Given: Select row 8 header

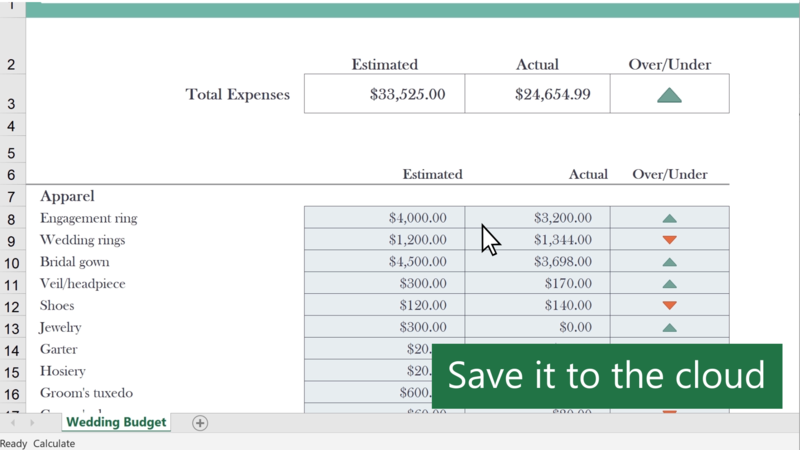Looking at the screenshot, I should tap(12, 219).
